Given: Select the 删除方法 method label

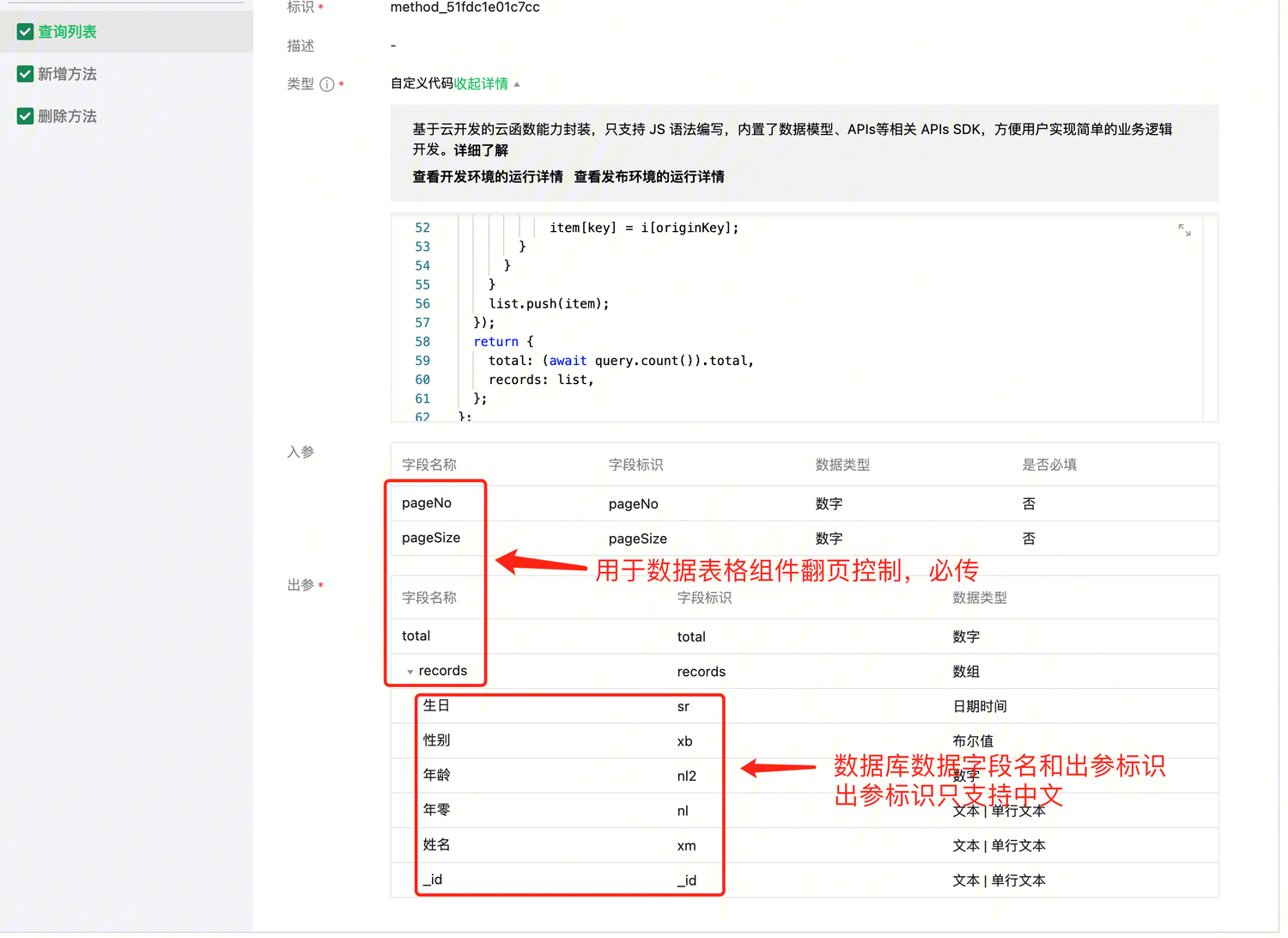Looking at the screenshot, I should [67, 116].
